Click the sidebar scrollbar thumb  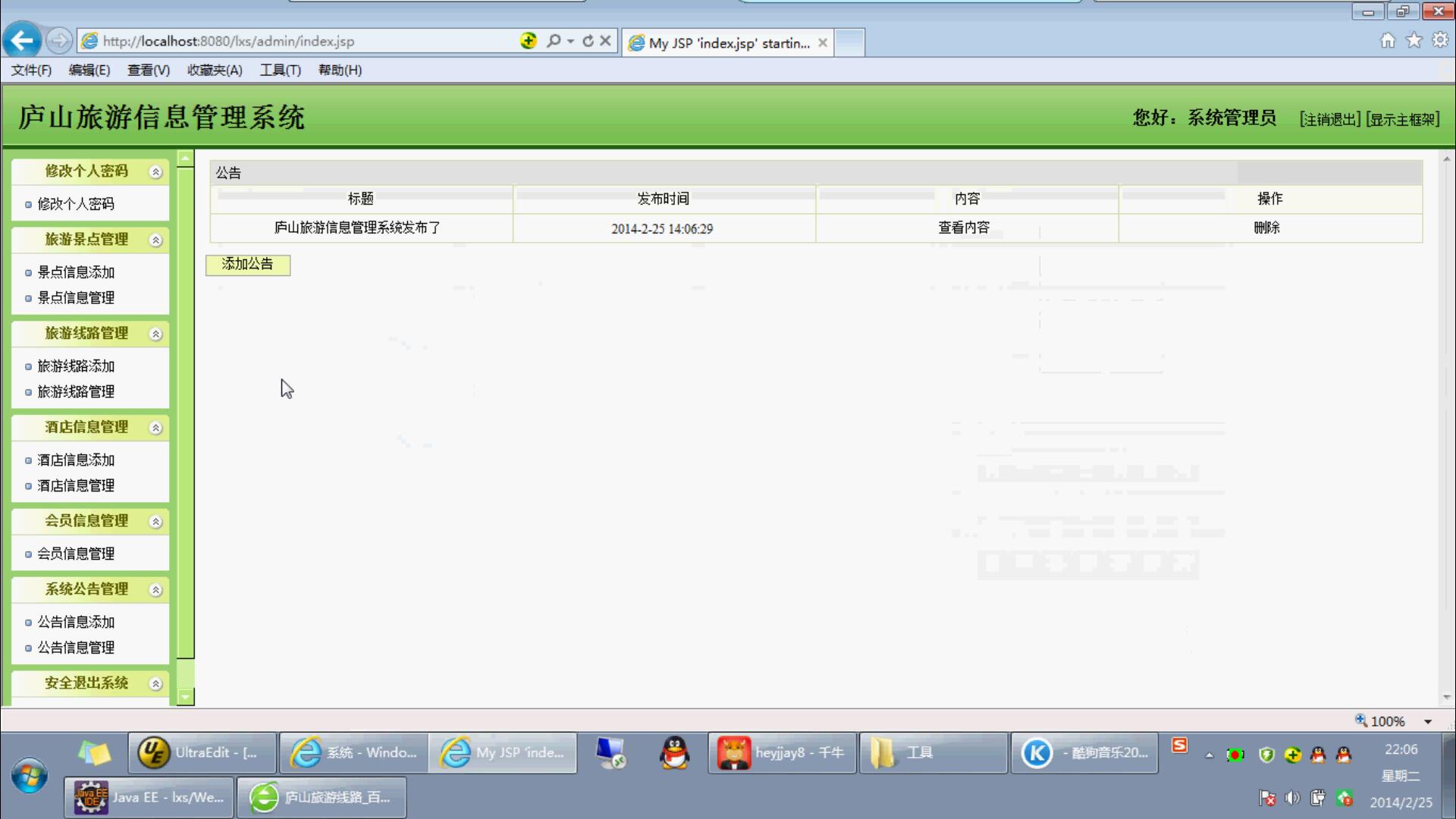(x=186, y=413)
